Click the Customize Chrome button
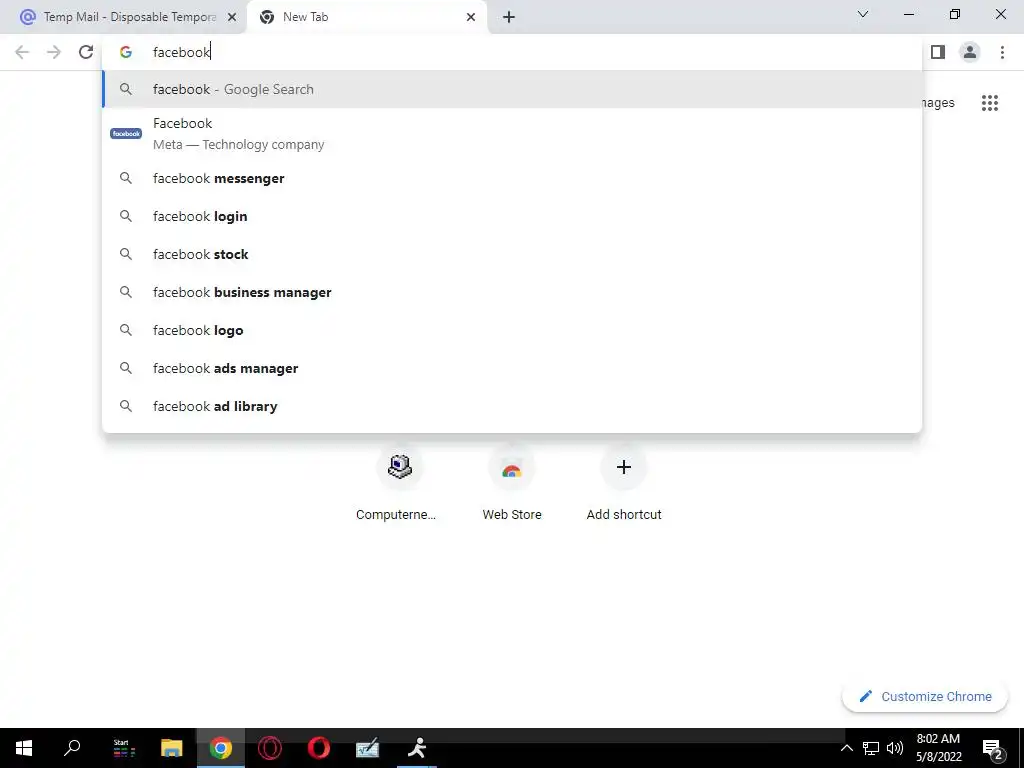The width and height of the screenshot is (1024, 768). 925,696
